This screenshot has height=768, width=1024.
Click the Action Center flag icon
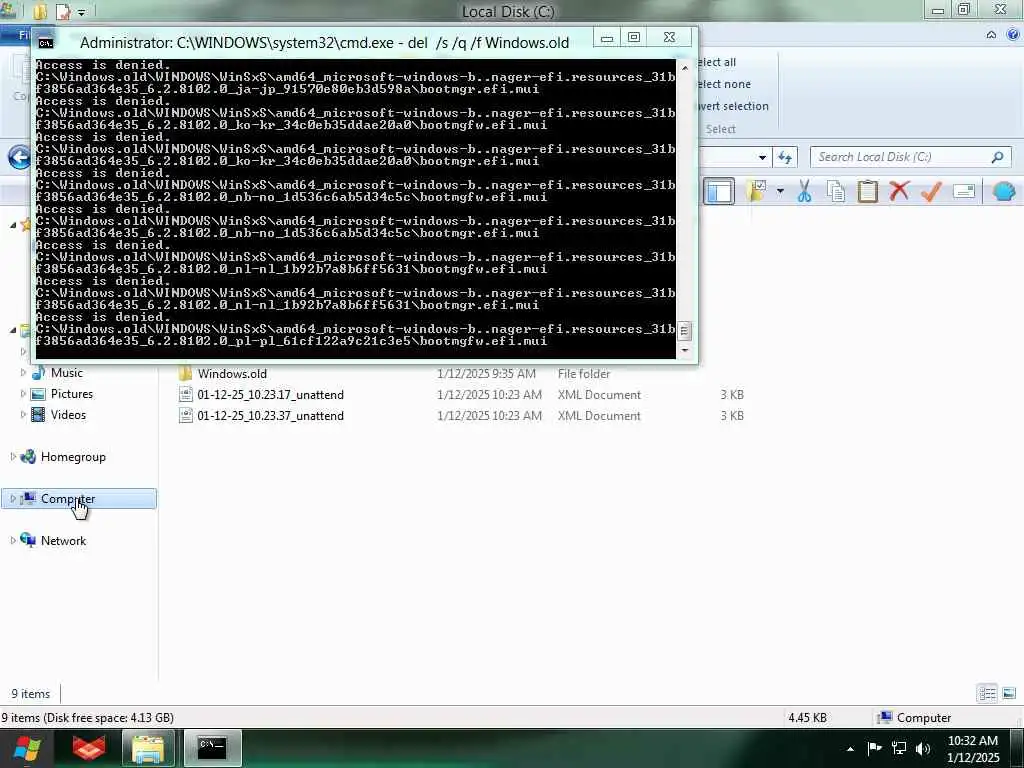pyautogui.click(x=874, y=748)
